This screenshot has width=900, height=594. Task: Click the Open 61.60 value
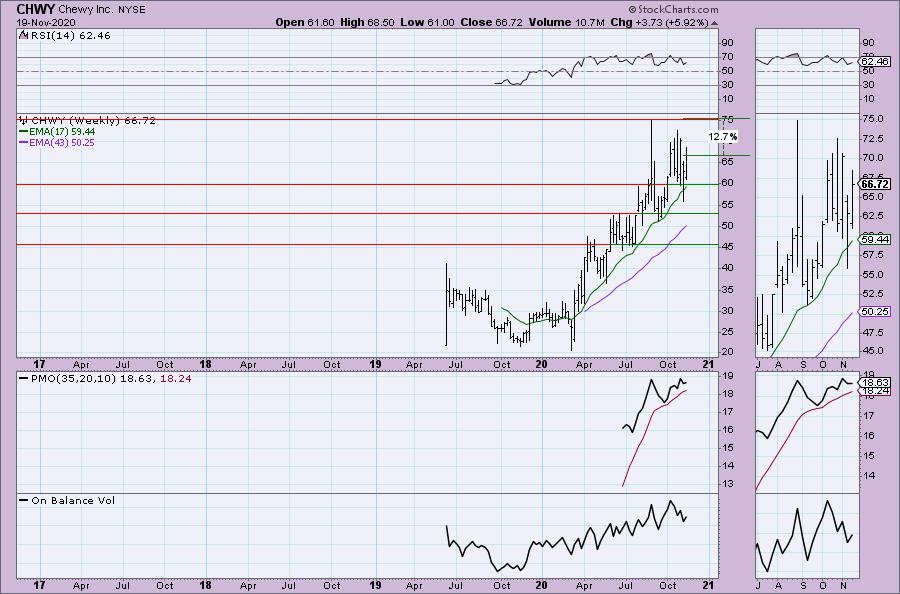pyautogui.click(x=305, y=22)
